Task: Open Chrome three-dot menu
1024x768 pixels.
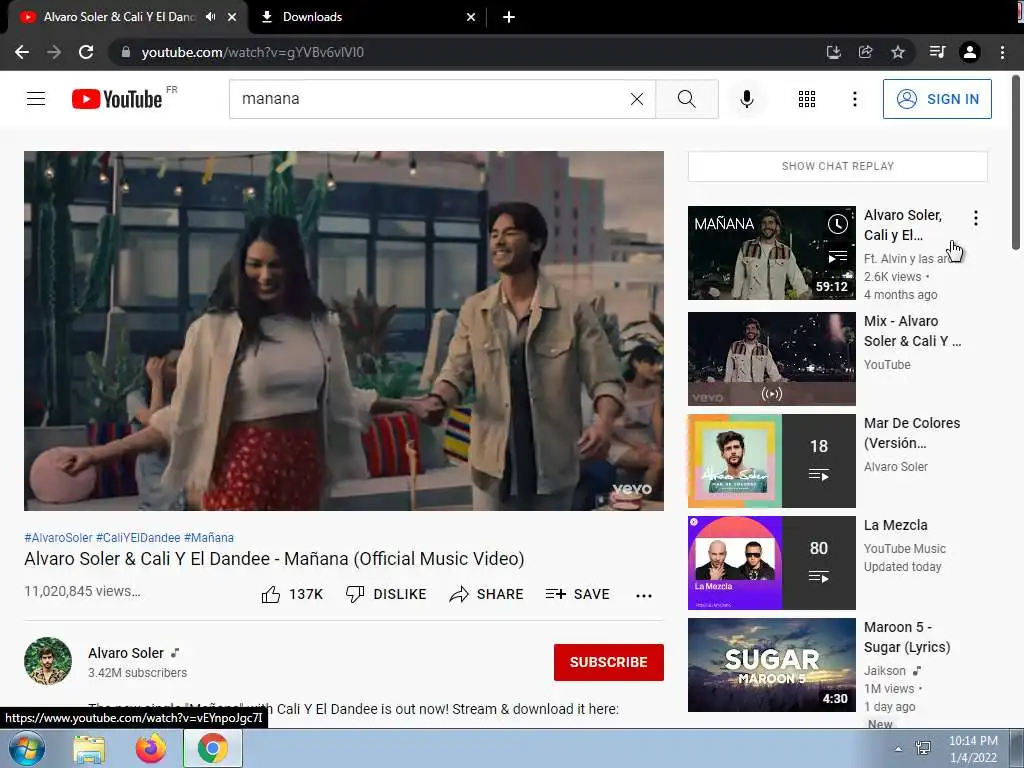Action: (1002, 52)
